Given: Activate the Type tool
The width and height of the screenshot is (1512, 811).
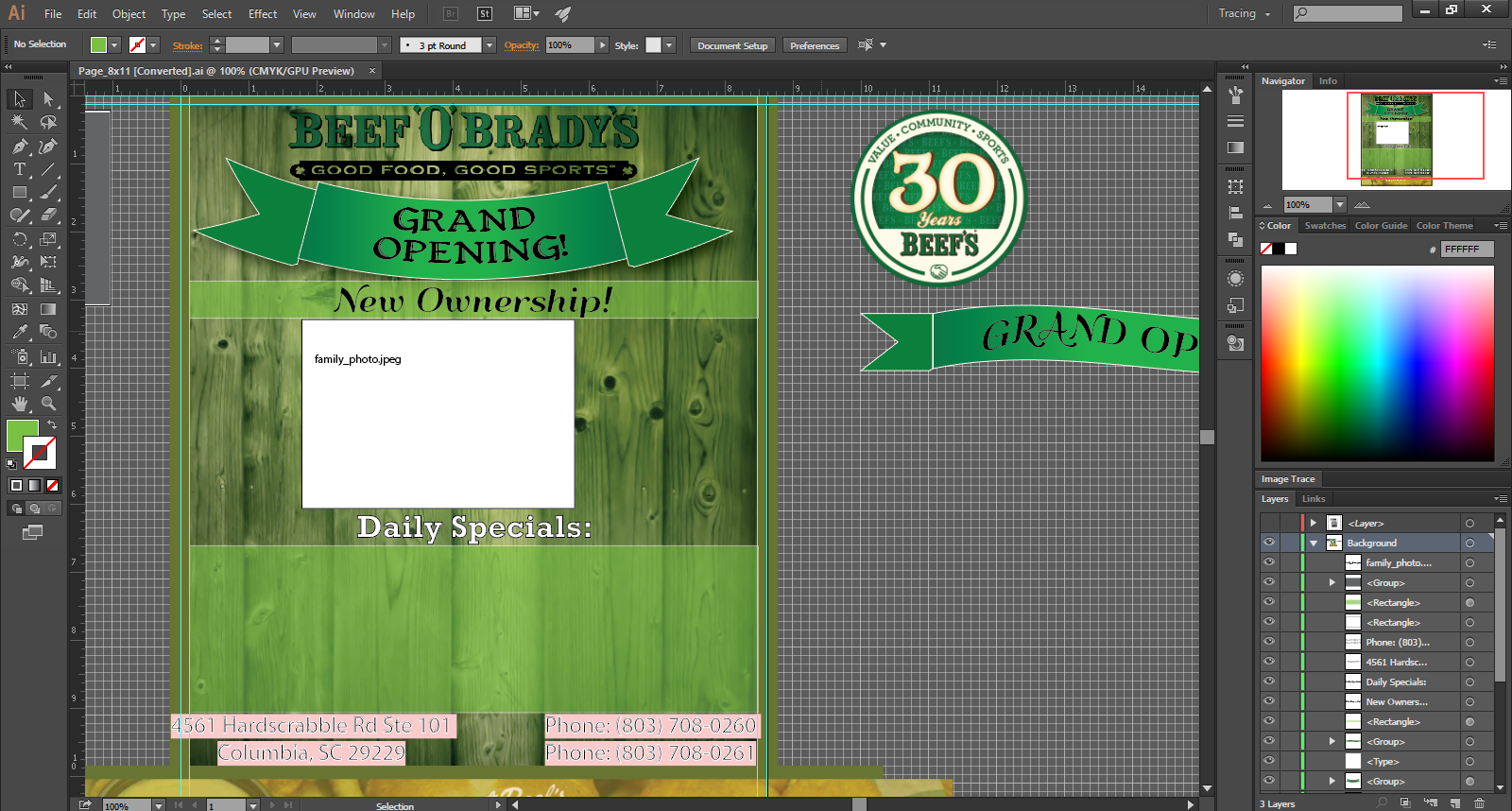Looking at the screenshot, I should click(x=20, y=169).
